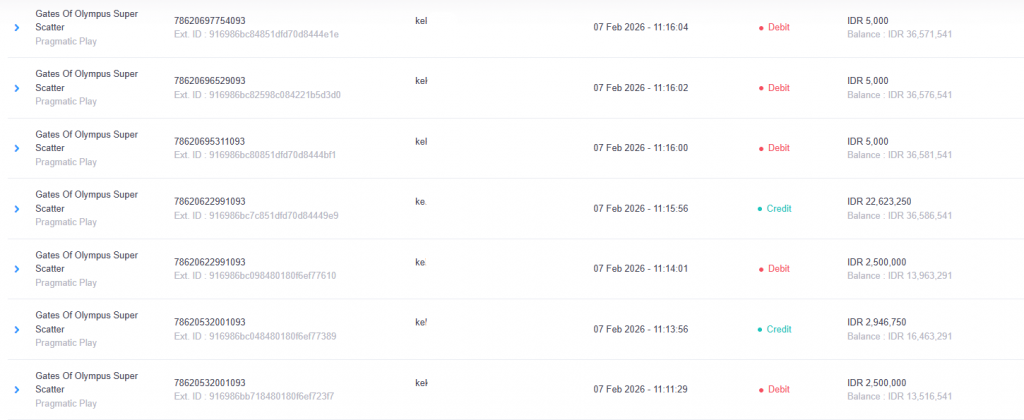
Task: Click the Credit status at 11:15:56
Action: click(774, 209)
